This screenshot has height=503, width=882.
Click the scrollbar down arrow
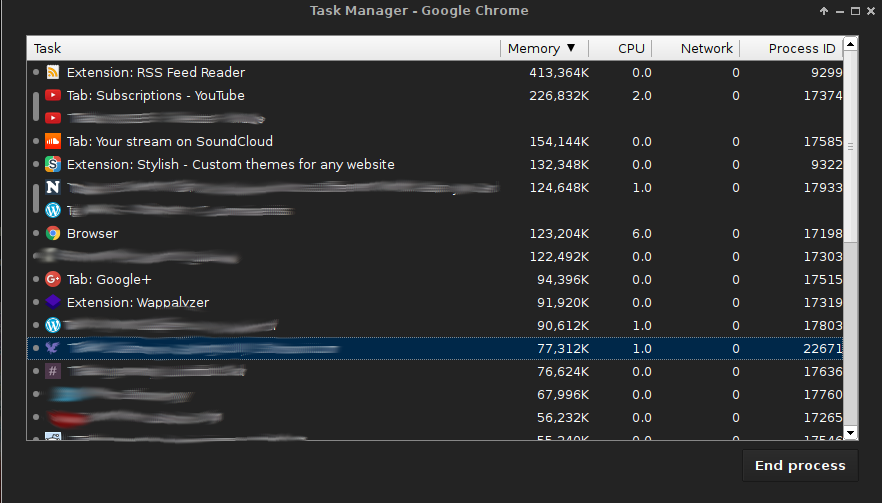850,432
